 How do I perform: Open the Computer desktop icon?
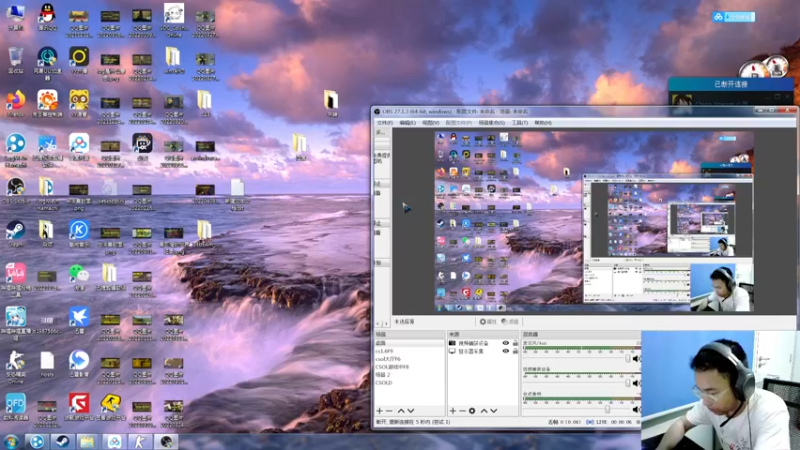click(x=15, y=16)
